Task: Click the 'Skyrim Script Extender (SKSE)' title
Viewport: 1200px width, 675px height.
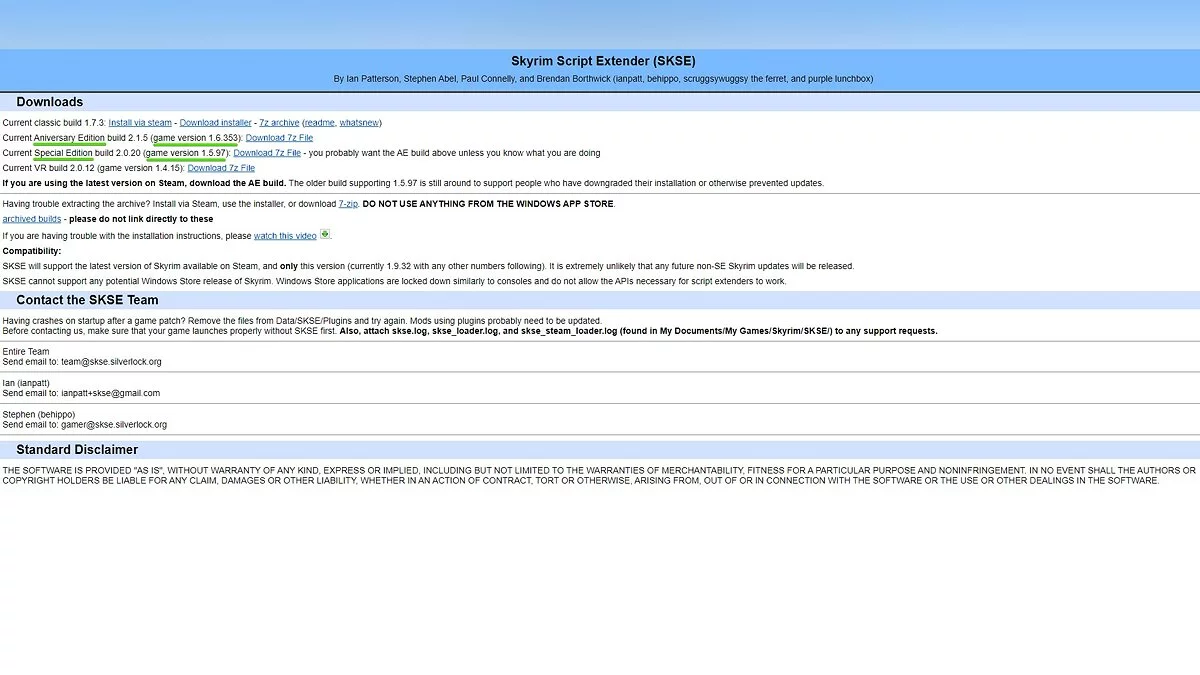Action: [x=603, y=61]
